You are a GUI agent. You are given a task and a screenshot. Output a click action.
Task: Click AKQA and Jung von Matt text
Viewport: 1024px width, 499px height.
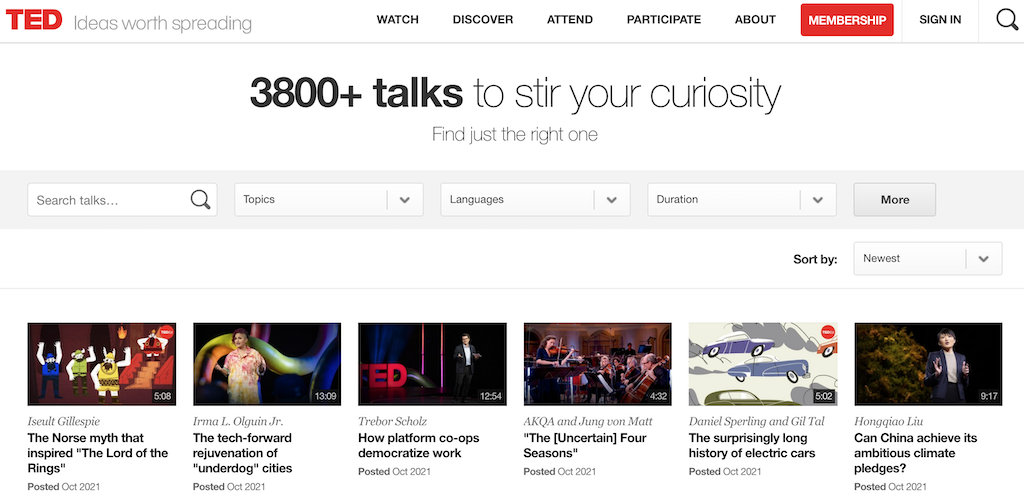[588, 421]
